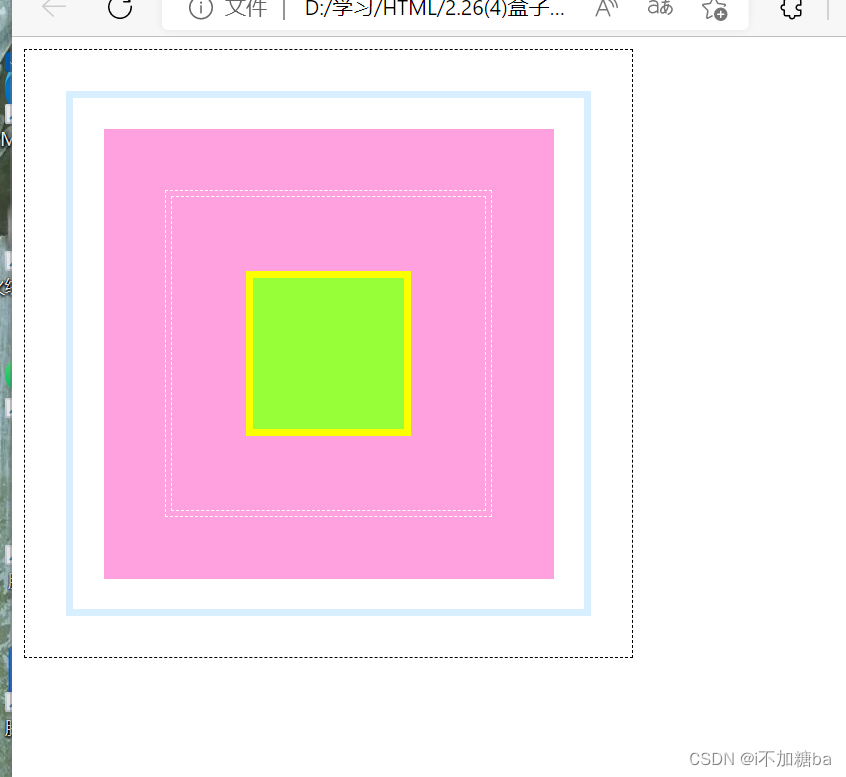The image size is (846, 777).
Task: Add page to favorites star icon
Action: pos(714,9)
